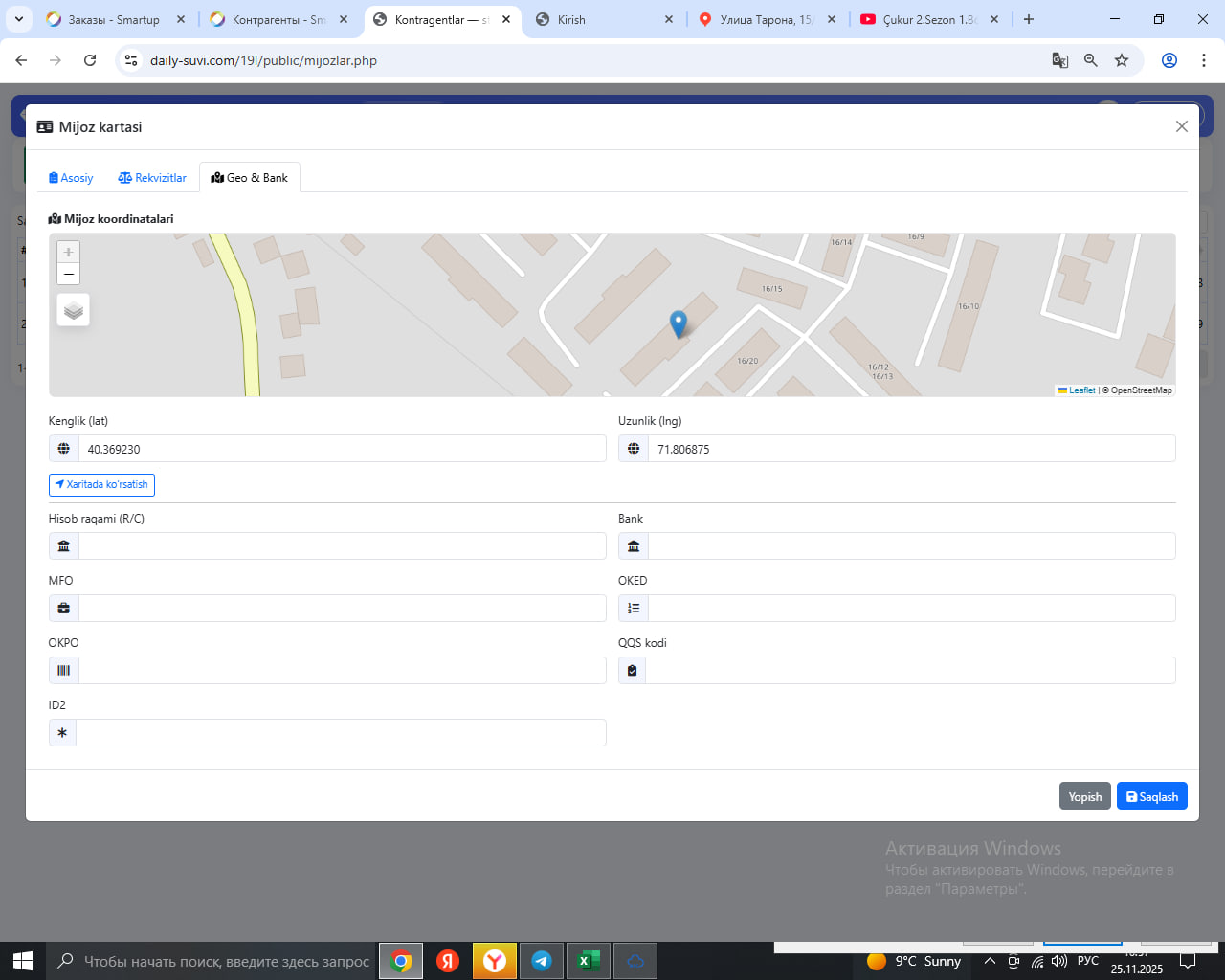
Task: Click the Kenglik (lat) input field
Action: [342, 449]
